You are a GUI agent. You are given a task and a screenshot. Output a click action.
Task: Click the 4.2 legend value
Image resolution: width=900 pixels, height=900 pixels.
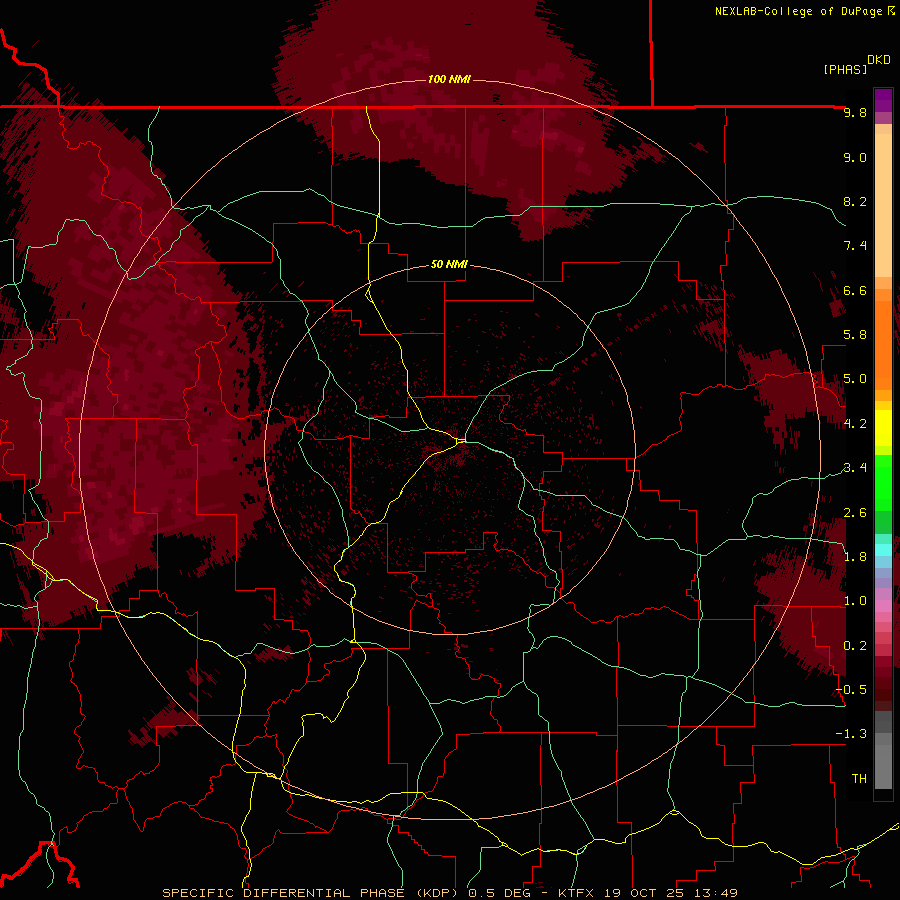pyautogui.click(x=855, y=424)
